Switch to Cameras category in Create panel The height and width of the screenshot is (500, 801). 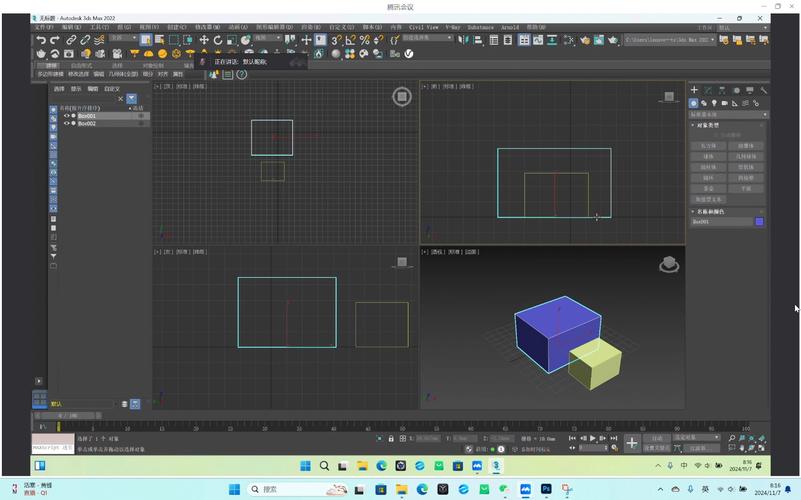726,103
